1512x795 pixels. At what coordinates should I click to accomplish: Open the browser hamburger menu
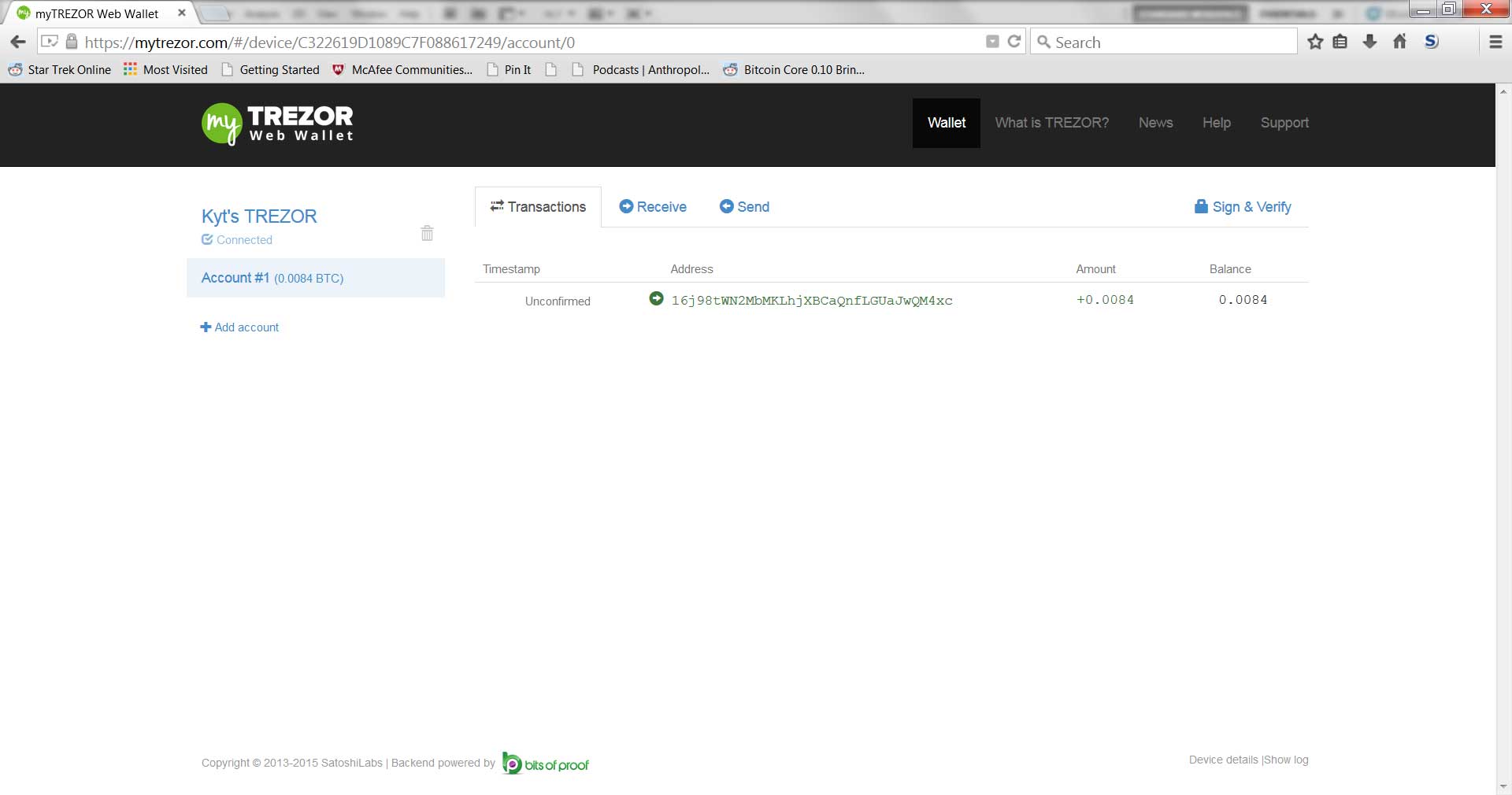[x=1495, y=43]
